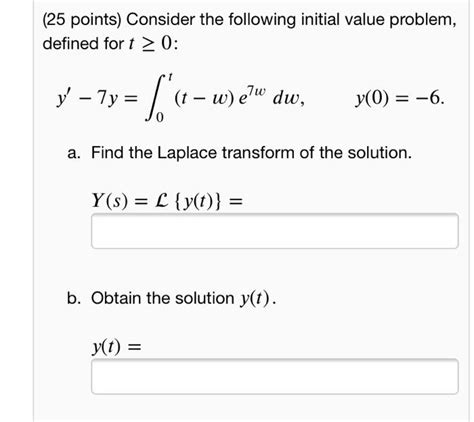Viewport: 474px width, 422px height.
Task: Click the 'dw' differential in the integral
Action: coord(288,99)
